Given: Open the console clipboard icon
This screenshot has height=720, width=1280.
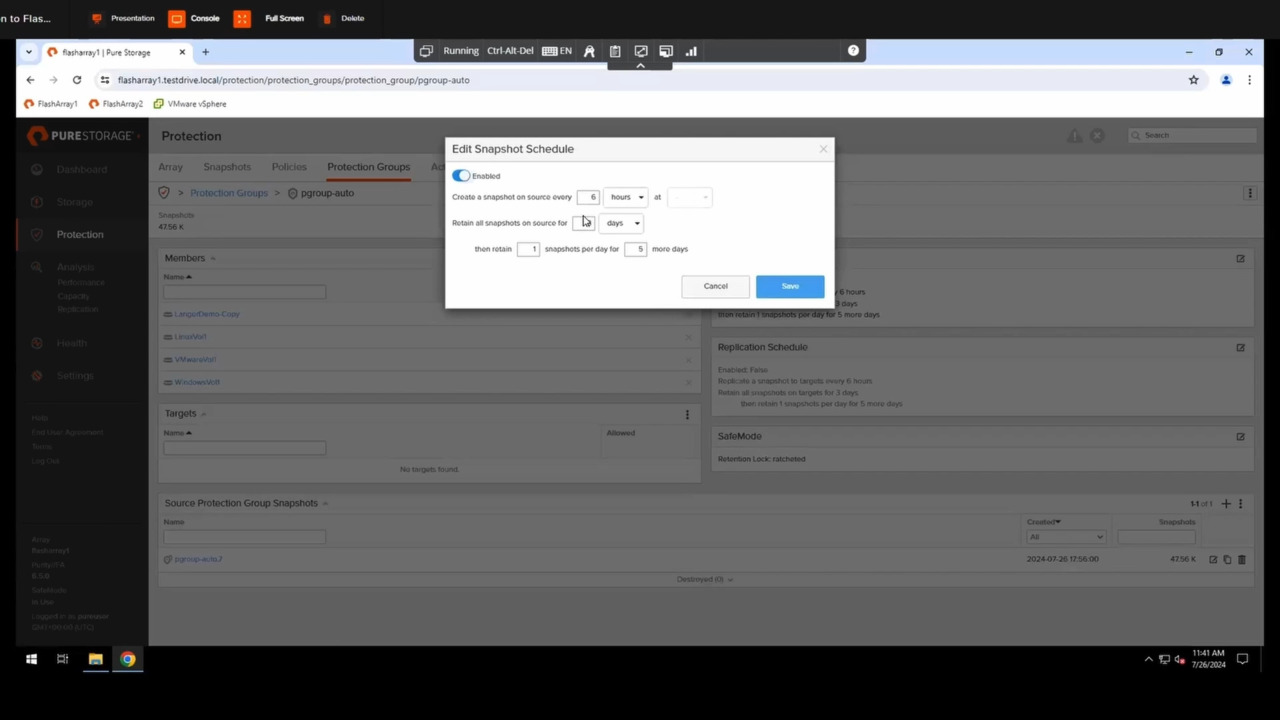Looking at the screenshot, I should [x=615, y=51].
